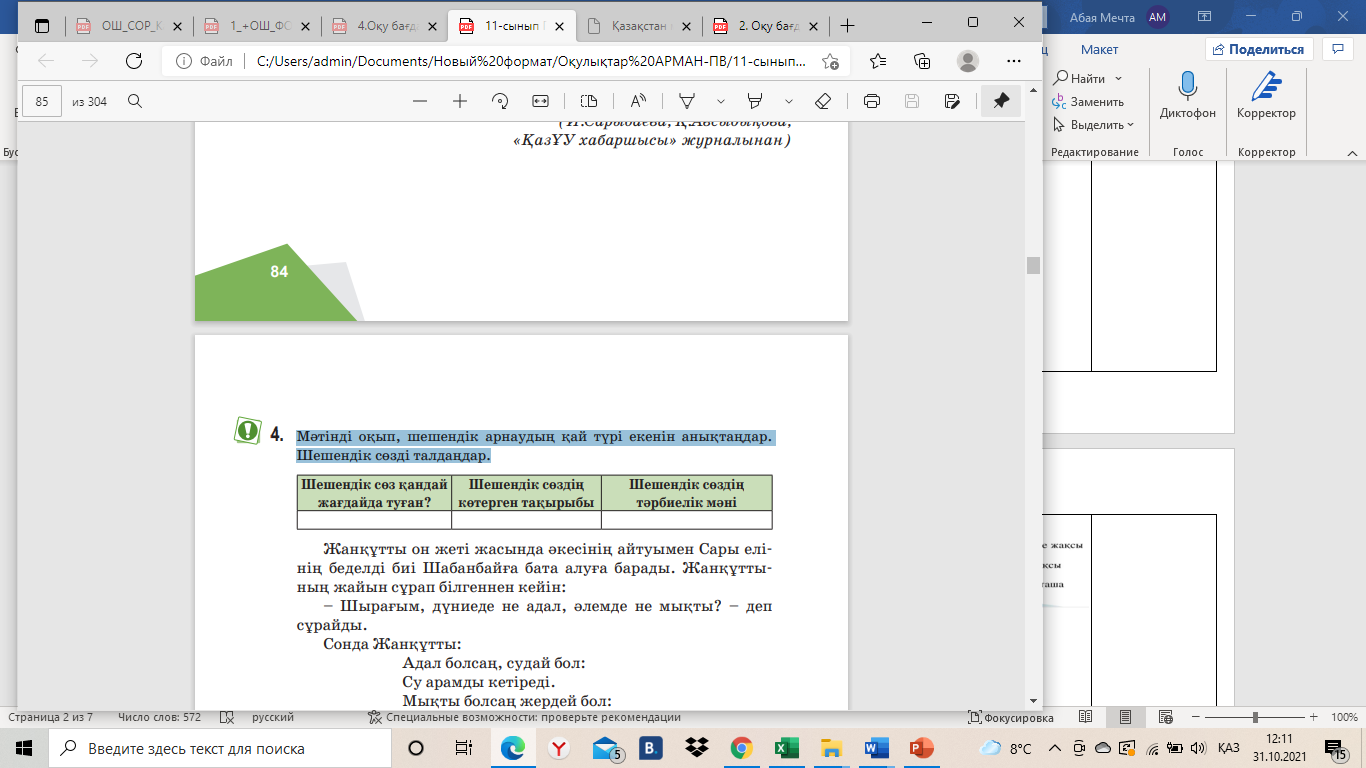Open Google Chrome from the taskbar
Image resolution: width=1366 pixels, height=768 pixels.
741,748
